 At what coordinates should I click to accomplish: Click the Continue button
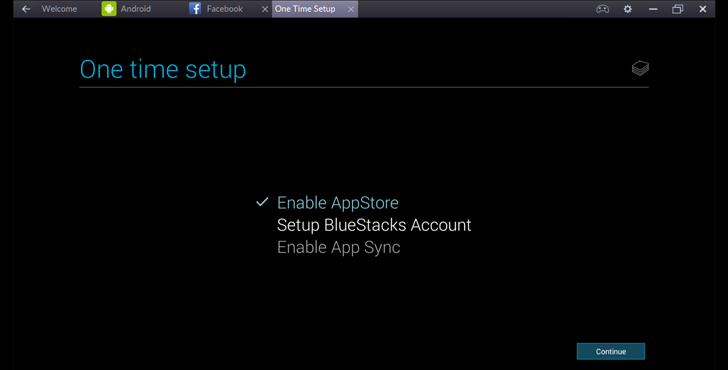click(611, 351)
